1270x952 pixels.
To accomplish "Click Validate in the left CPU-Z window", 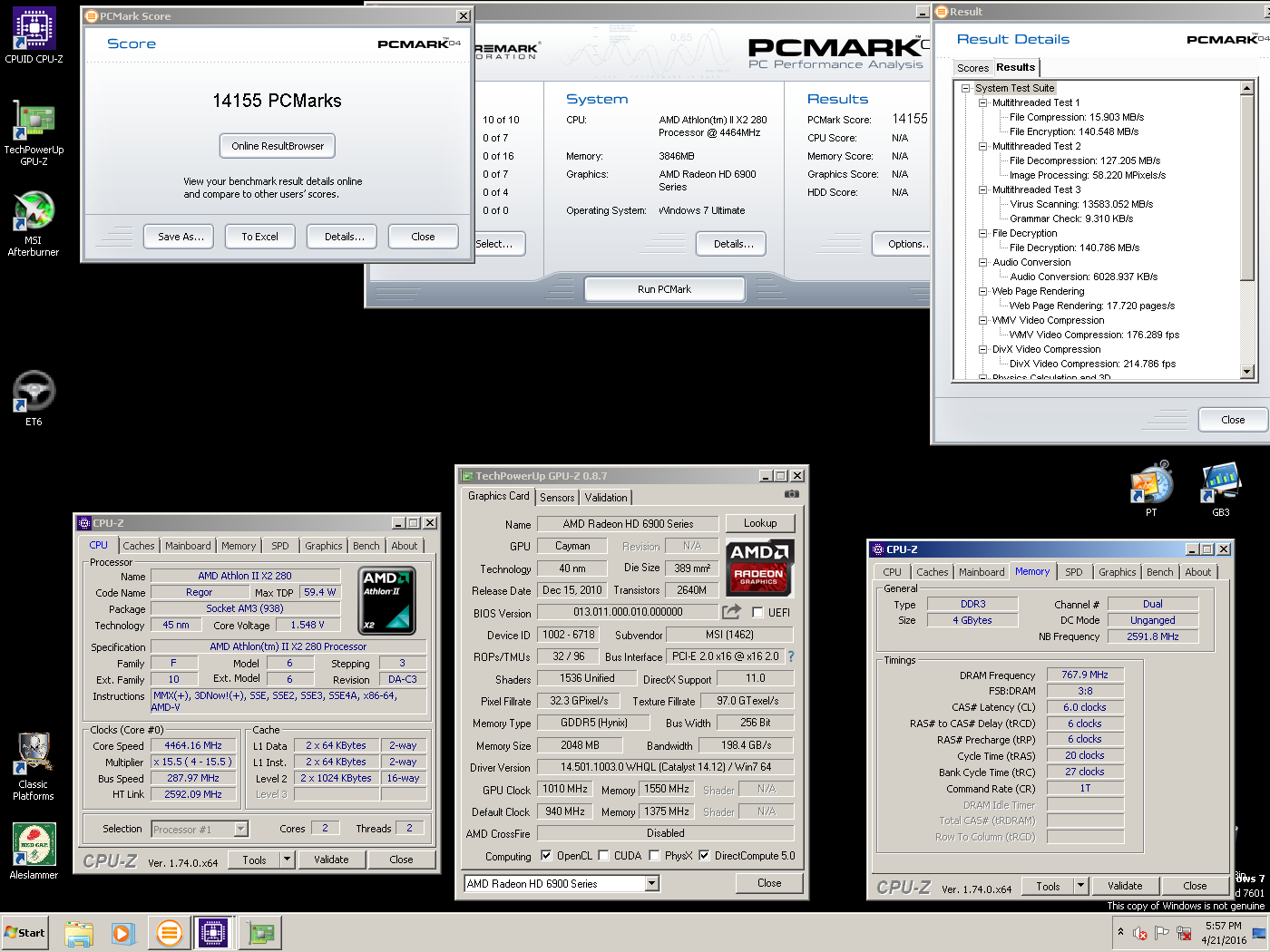I will 331,860.
